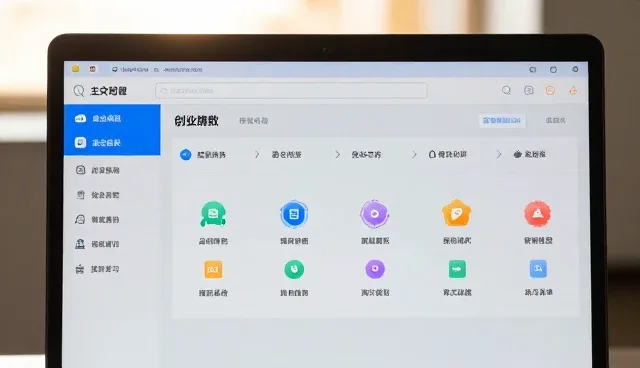Open the green square app icon
The image size is (640, 368).
coord(457,269)
